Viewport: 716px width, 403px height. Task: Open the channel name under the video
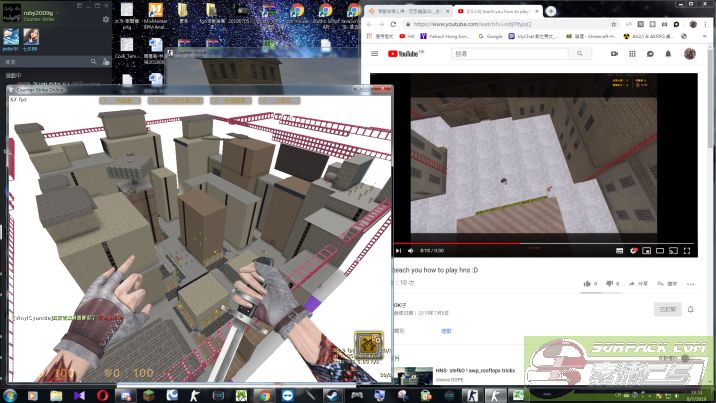[400, 305]
